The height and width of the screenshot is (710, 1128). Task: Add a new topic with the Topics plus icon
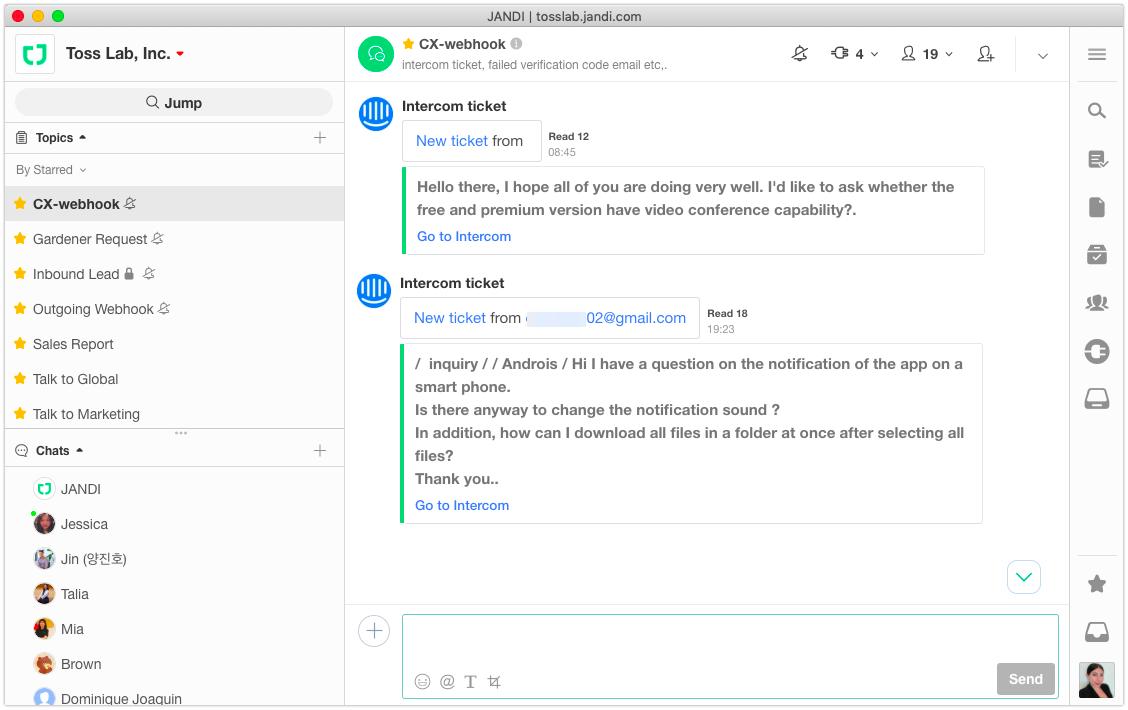click(320, 137)
